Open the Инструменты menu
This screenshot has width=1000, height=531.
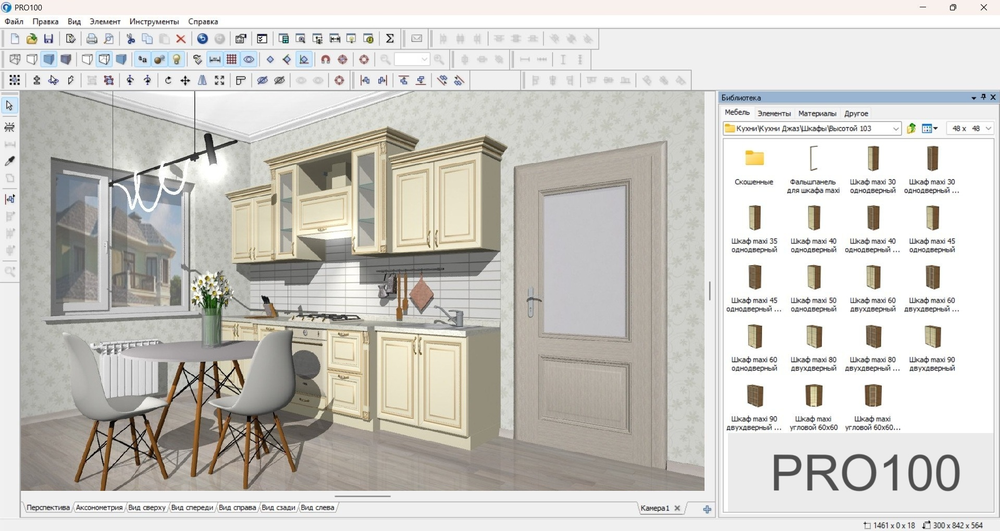point(154,21)
